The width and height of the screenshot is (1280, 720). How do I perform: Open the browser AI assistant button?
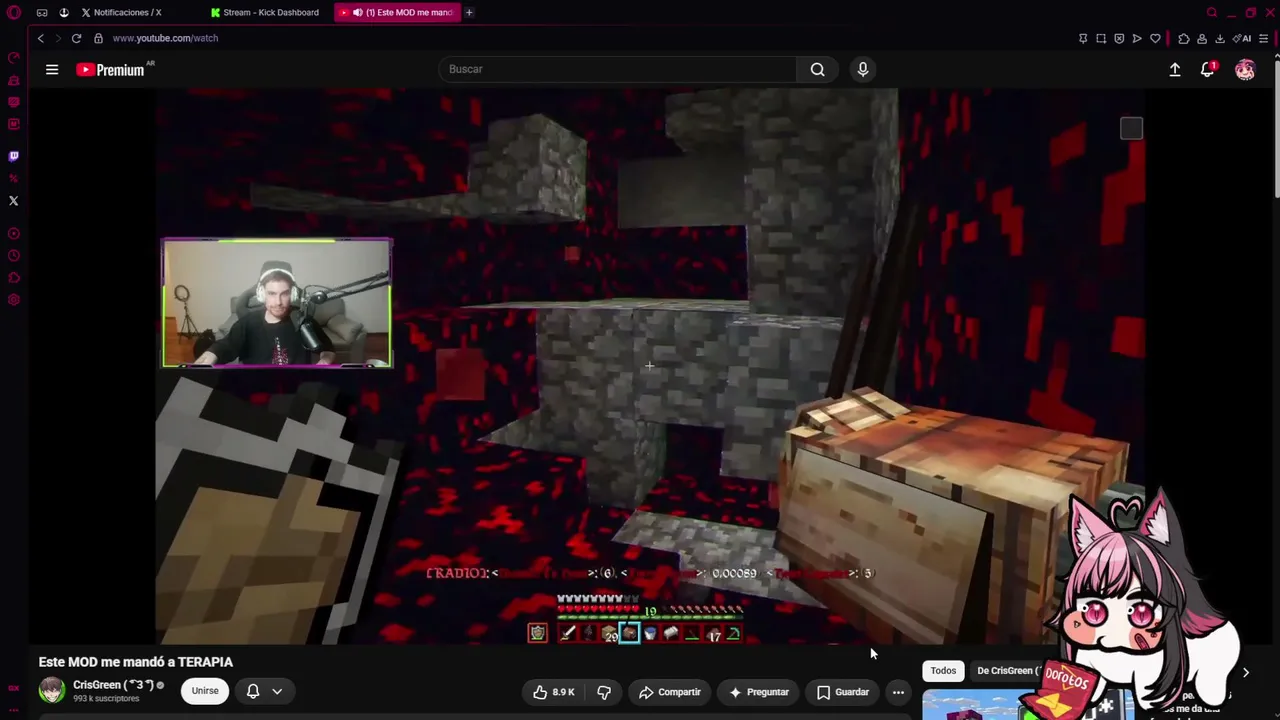pos(1242,38)
